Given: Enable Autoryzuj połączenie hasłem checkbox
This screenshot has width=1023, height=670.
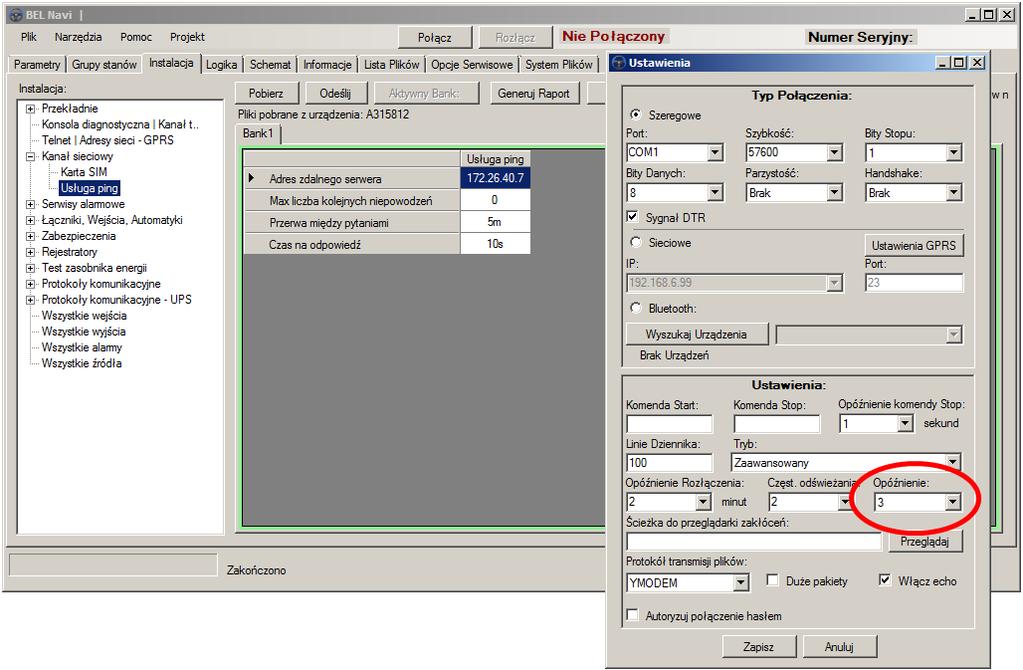Looking at the screenshot, I should (632, 615).
